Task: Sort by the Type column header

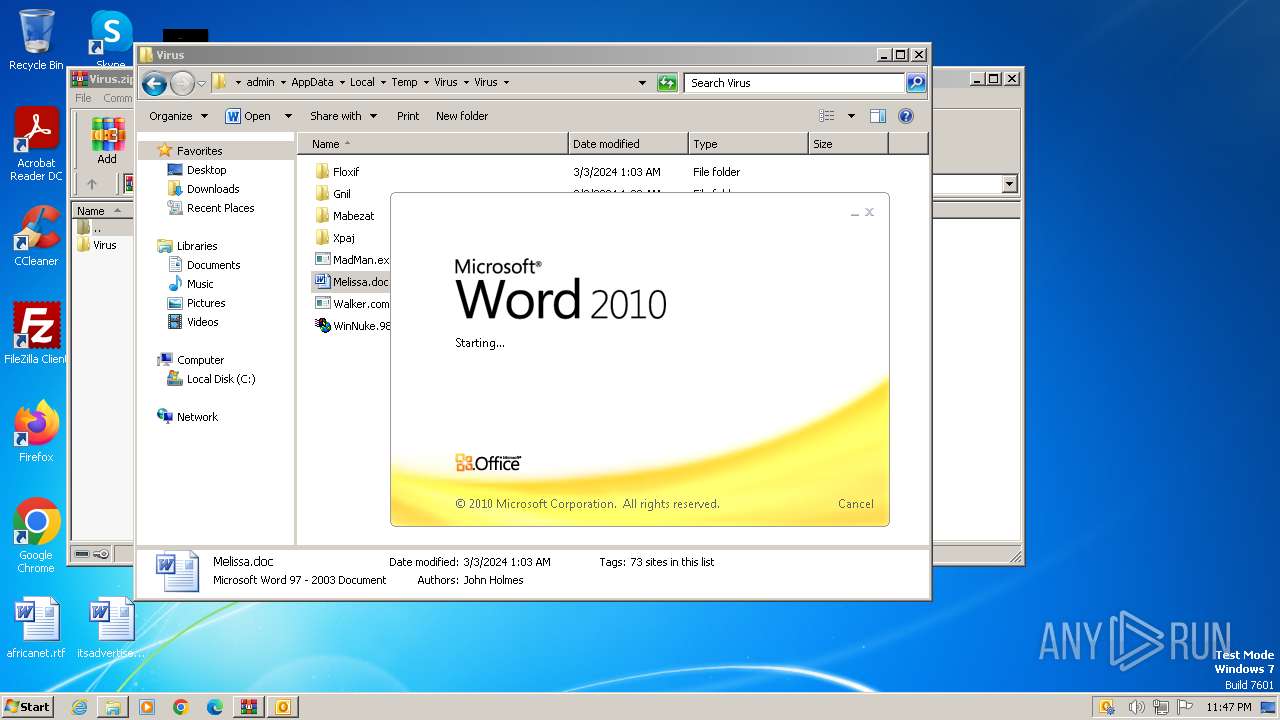Action: (x=747, y=144)
